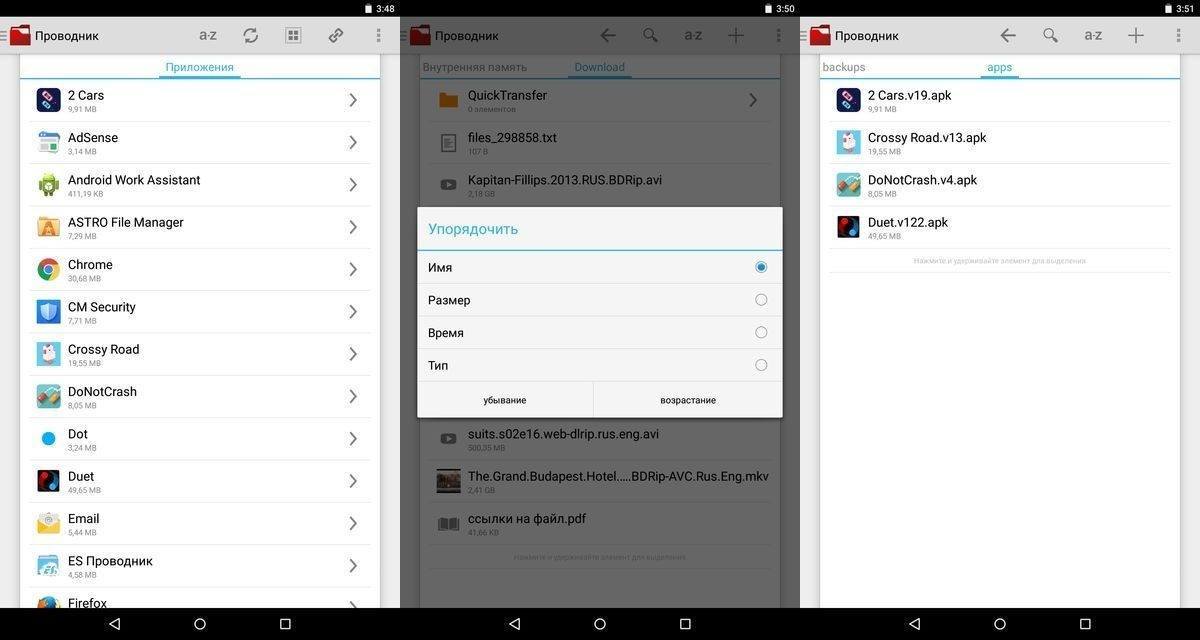Select Тип sort radio button
Image resolution: width=1200 pixels, height=640 pixels.
pyautogui.click(x=761, y=365)
